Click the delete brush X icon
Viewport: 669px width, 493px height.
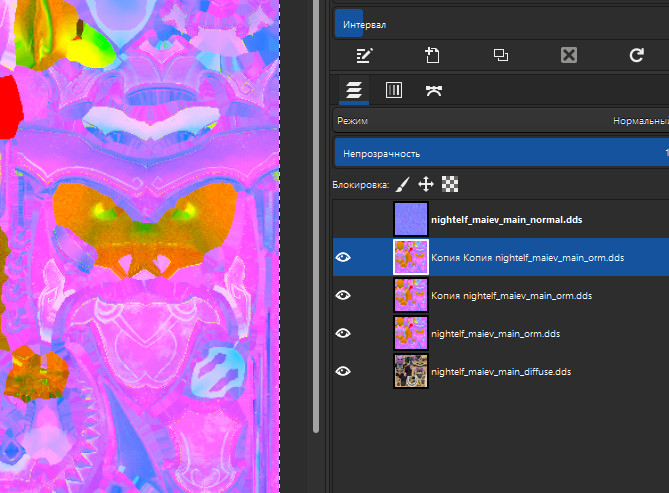pyautogui.click(x=569, y=55)
